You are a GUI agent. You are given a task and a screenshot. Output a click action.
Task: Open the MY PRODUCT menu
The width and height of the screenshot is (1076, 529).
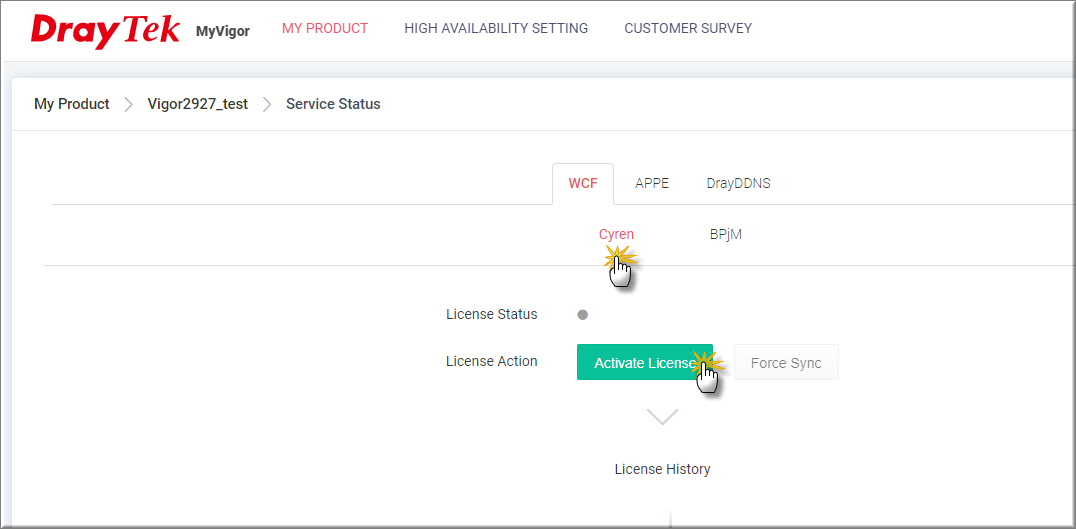[x=325, y=28]
